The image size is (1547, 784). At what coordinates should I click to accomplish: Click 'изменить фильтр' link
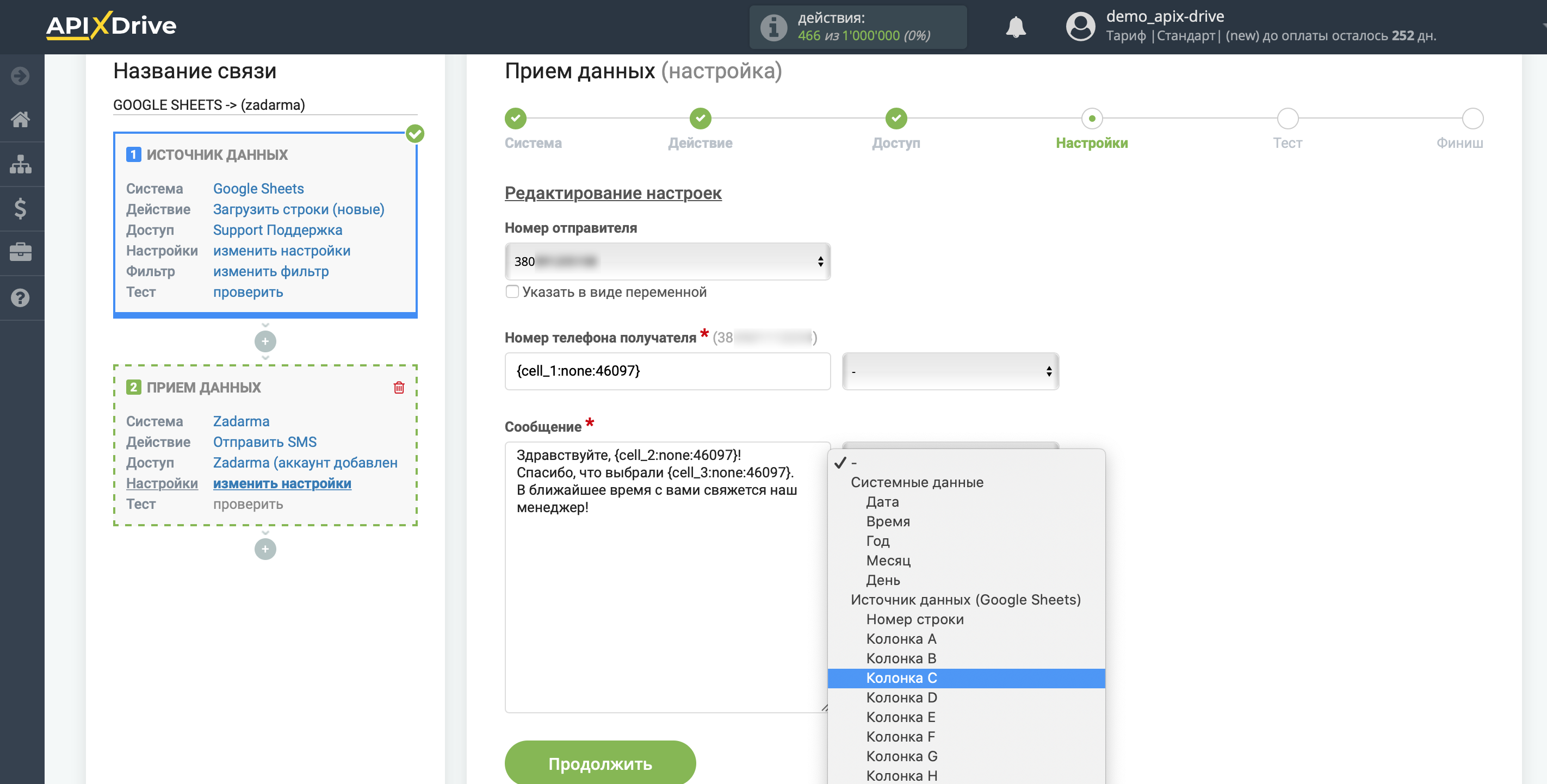pyautogui.click(x=271, y=271)
